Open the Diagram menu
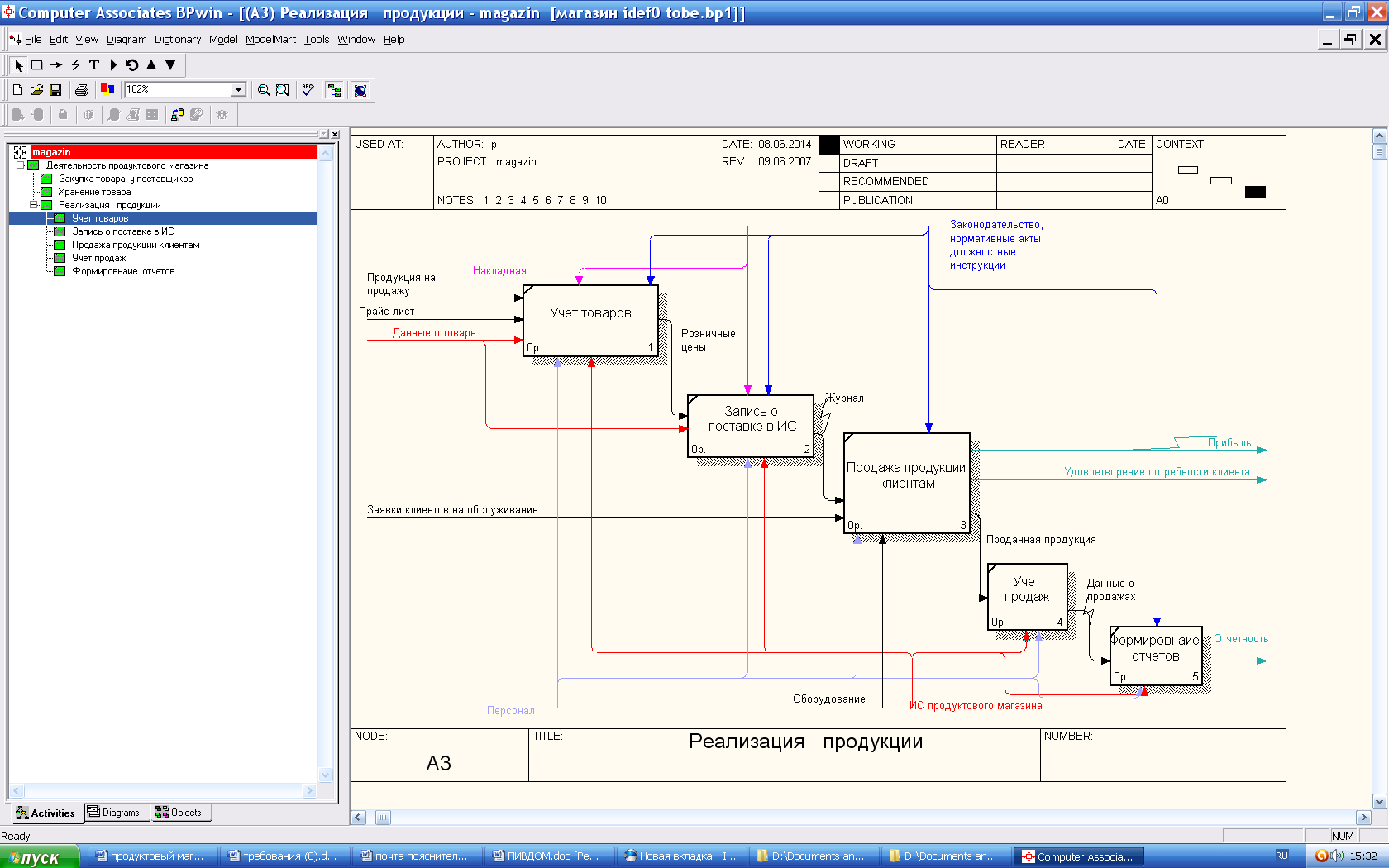The height and width of the screenshot is (868, 1389). click(x=126, y=39)
